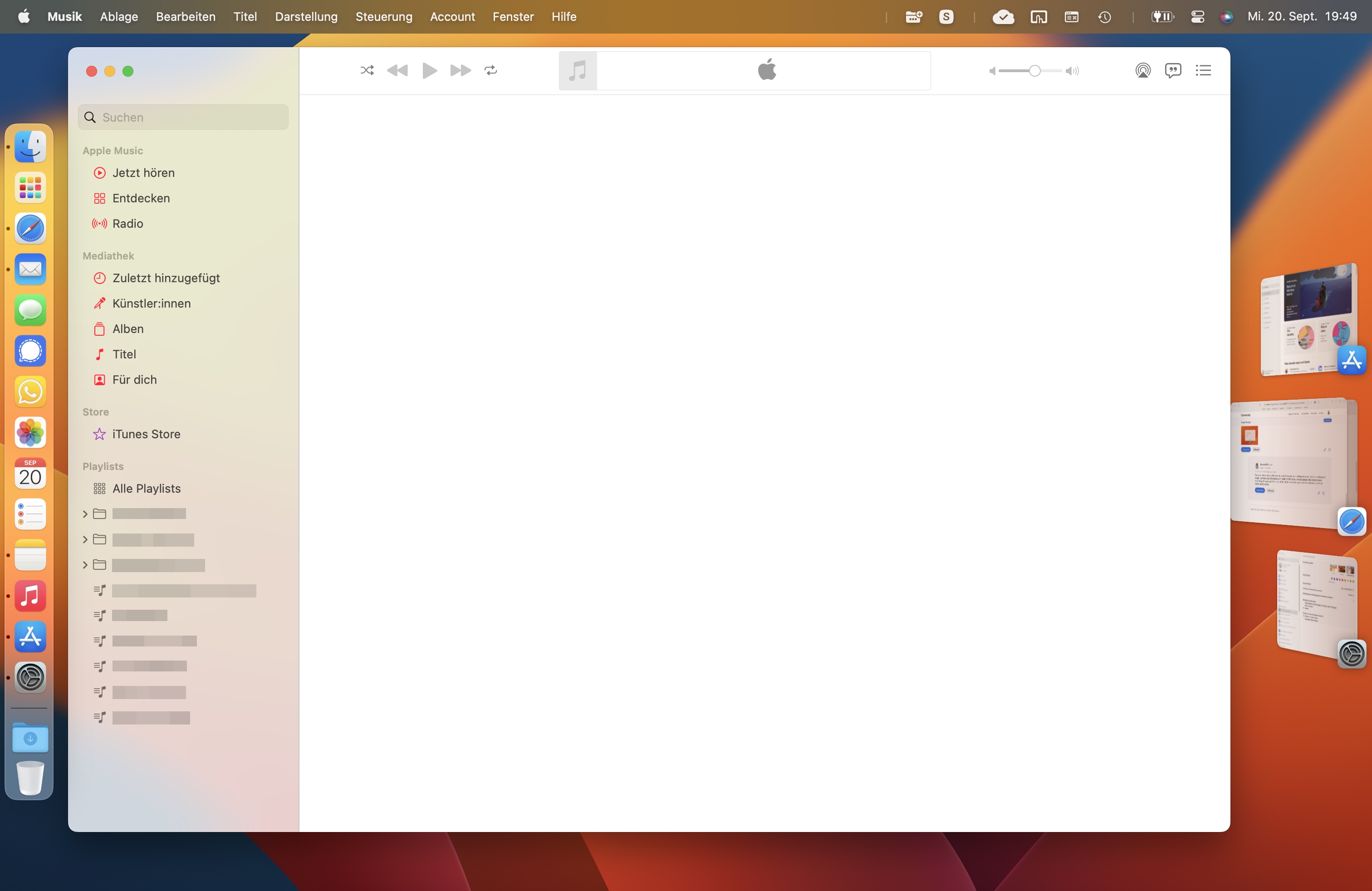This screenshot has height=891, width=1372.
Task: Open Alle Playlists
Action: tap(147, 488)
